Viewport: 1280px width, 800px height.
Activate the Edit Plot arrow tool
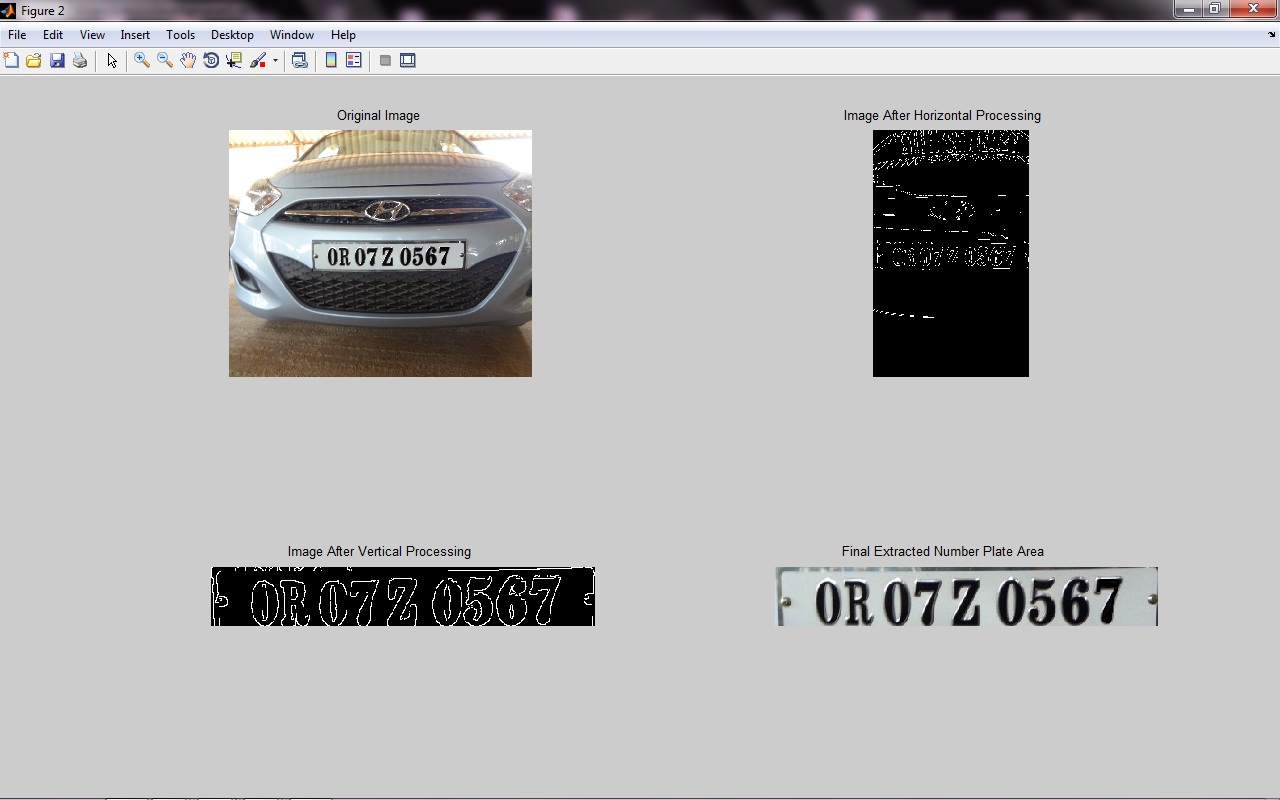click(112, 61)
